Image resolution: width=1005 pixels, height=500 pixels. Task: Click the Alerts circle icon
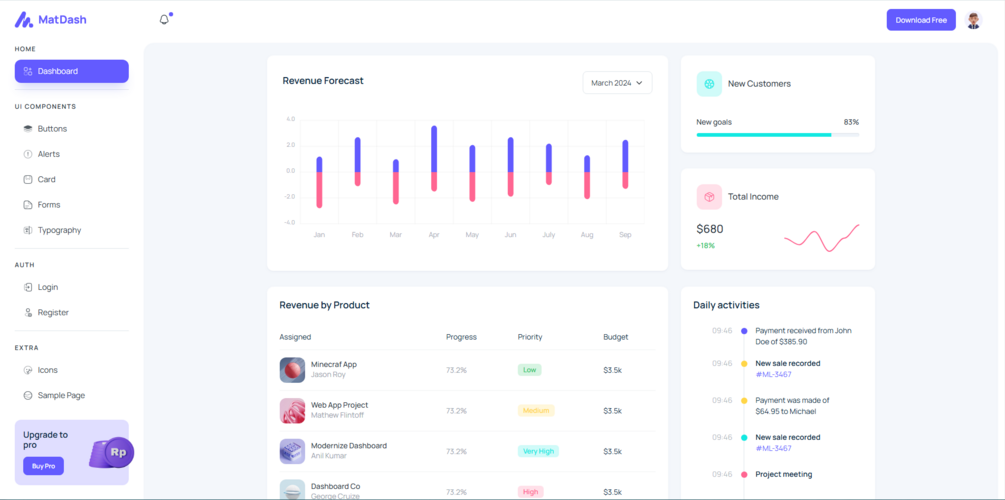[28, 154]
